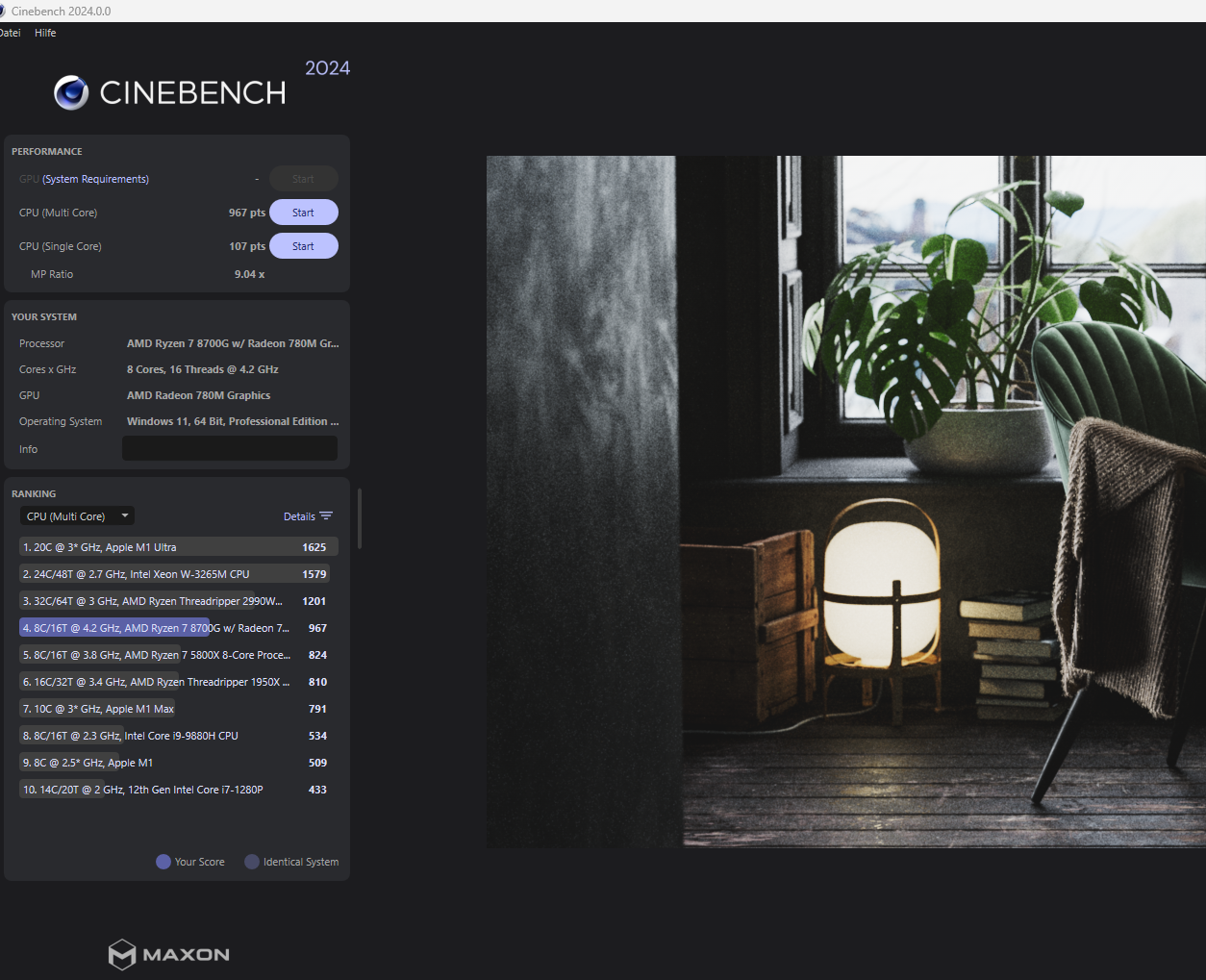
Task: Click the 107 pts single core score
Action: 247,246
